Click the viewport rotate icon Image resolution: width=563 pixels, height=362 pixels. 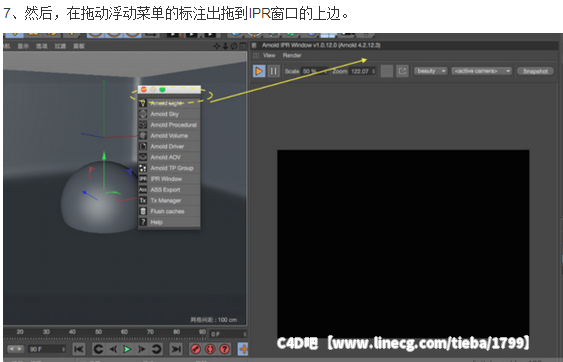(x=234, y=46)
